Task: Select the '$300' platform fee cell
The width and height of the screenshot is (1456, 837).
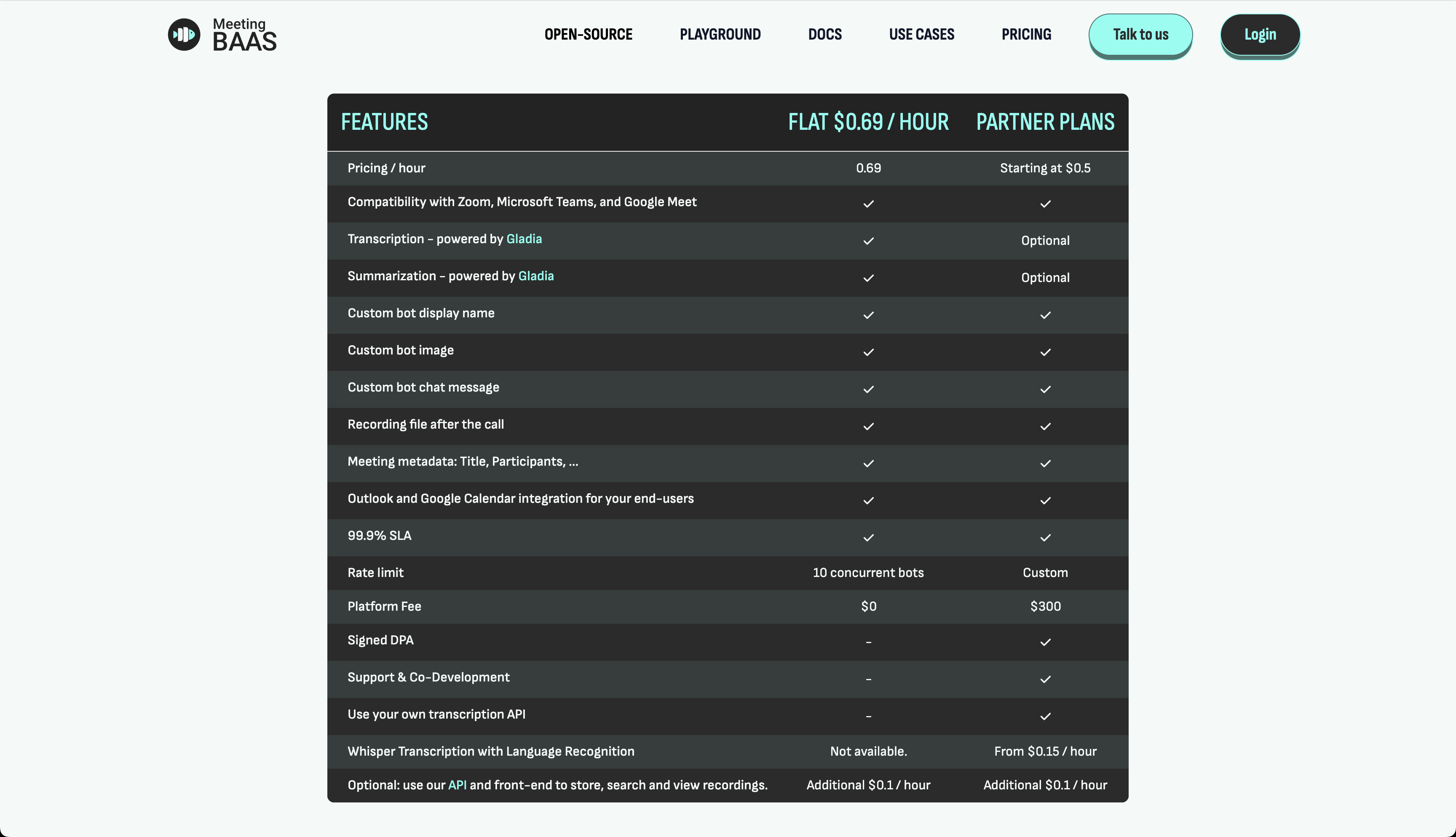Action: pos(1045,606)
